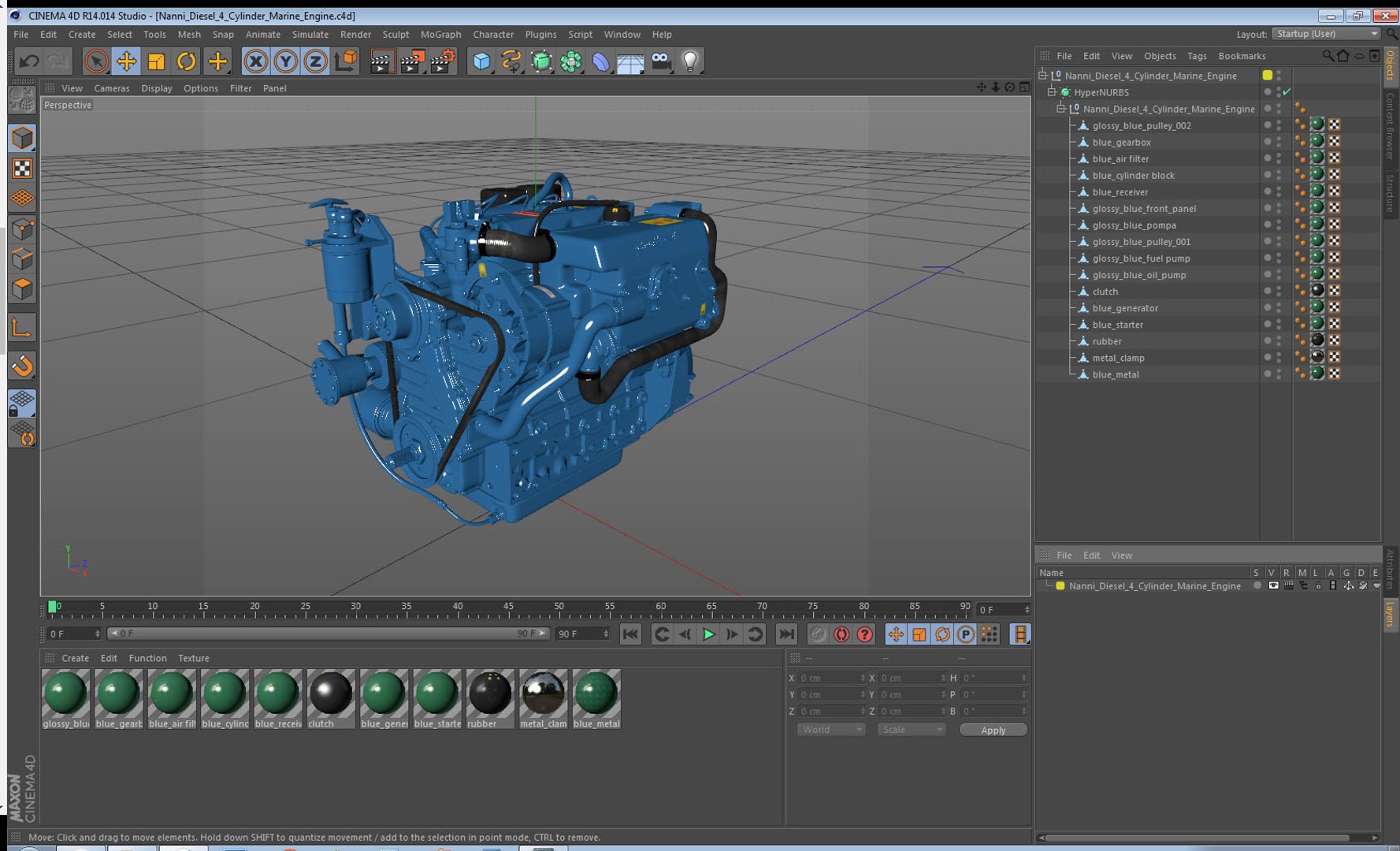Image resolution: width=1400 pixels, height=851 pixels.
Task: Open the light bulb Light object icon
Action: 690,61
